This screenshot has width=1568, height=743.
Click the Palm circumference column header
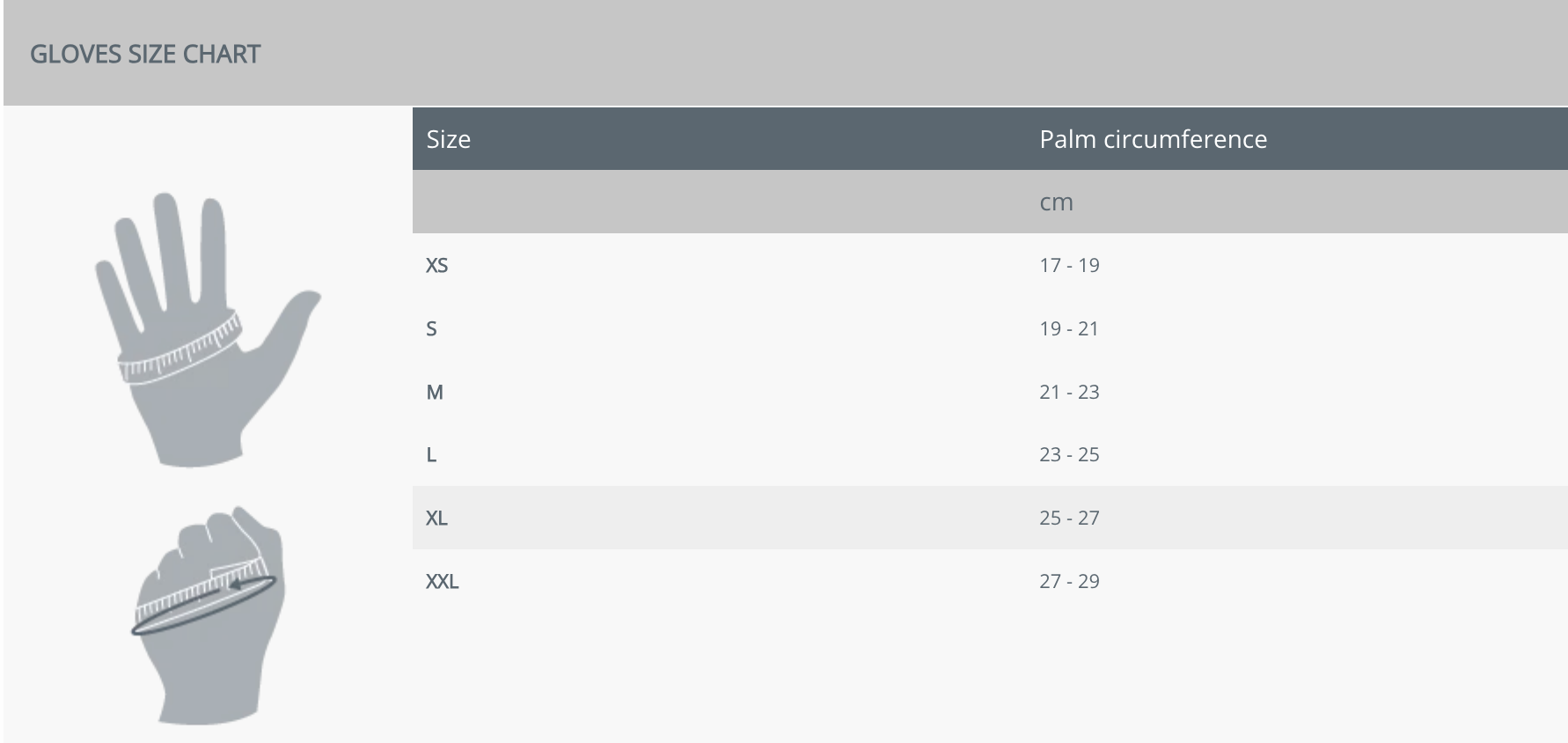click(1153, 139)
